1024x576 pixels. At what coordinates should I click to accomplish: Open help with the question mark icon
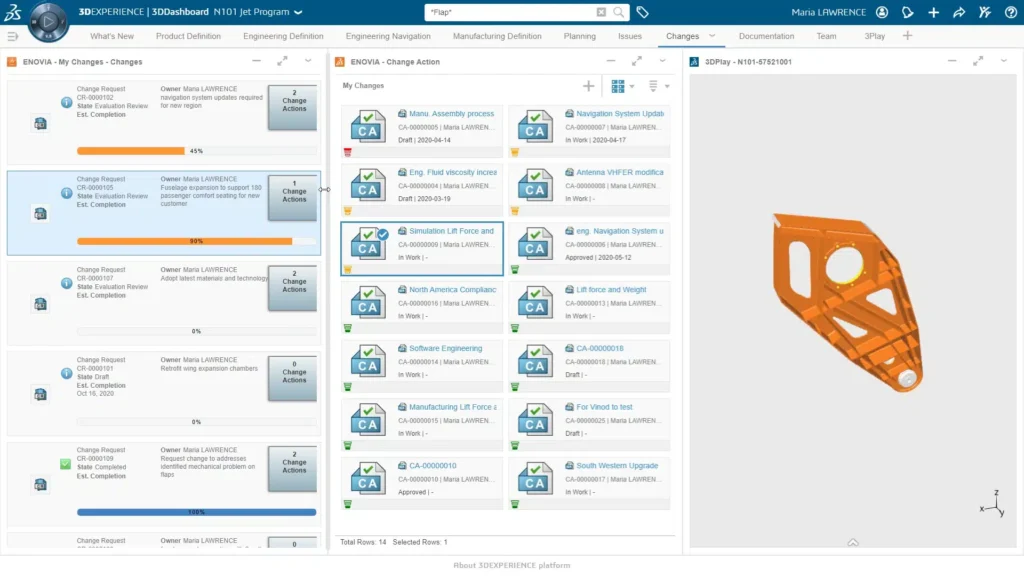pos(1010,12)
